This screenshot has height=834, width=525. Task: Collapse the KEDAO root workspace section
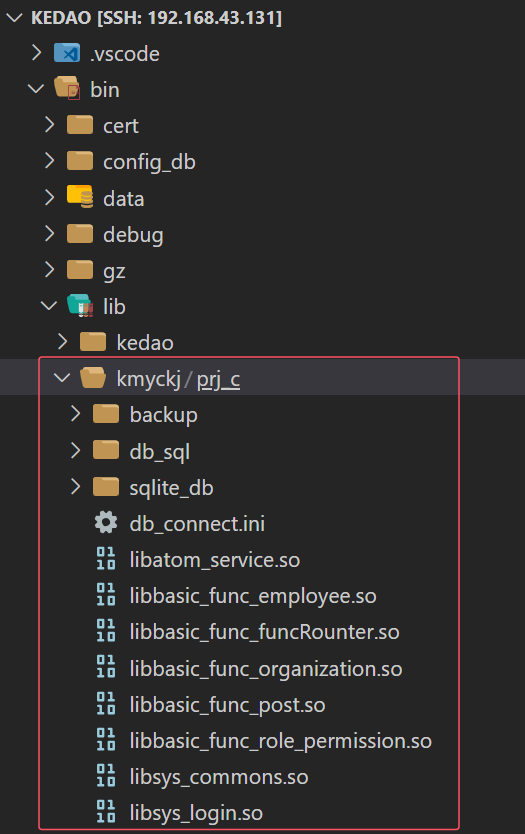click(14, 18)
